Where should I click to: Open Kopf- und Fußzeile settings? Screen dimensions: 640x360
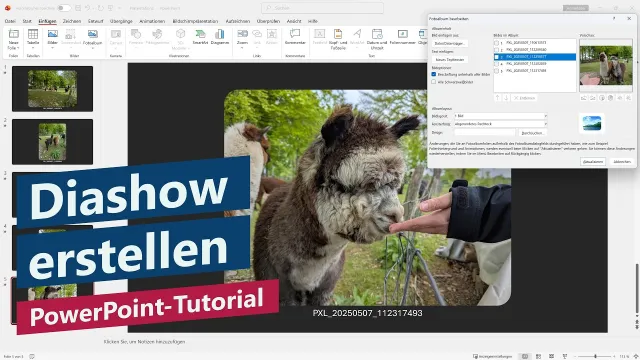click(338, 34)
